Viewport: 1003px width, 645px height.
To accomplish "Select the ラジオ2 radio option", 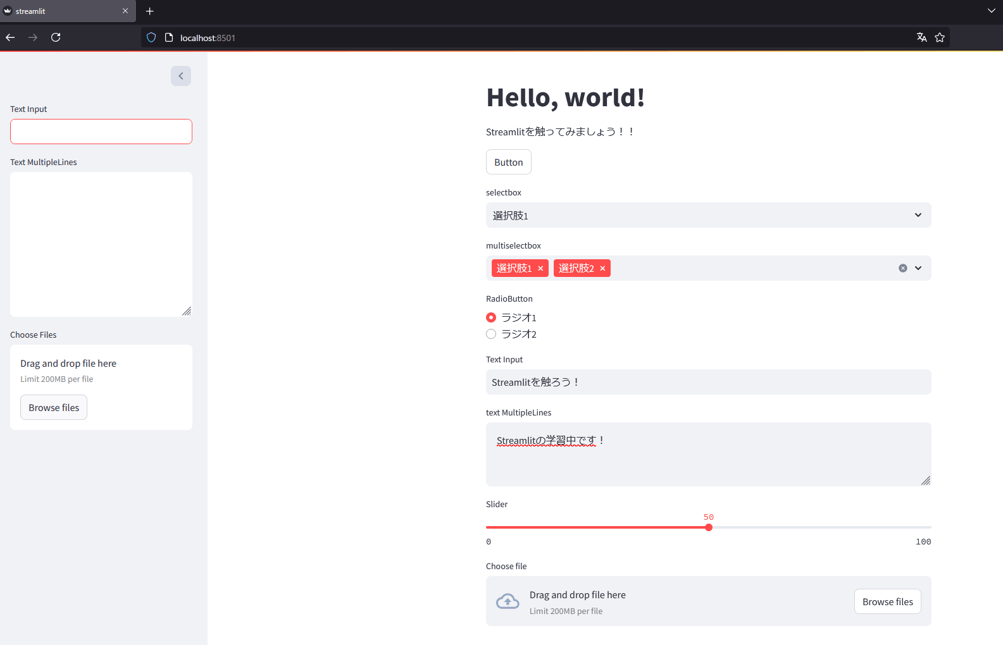I will pos(491,334).
